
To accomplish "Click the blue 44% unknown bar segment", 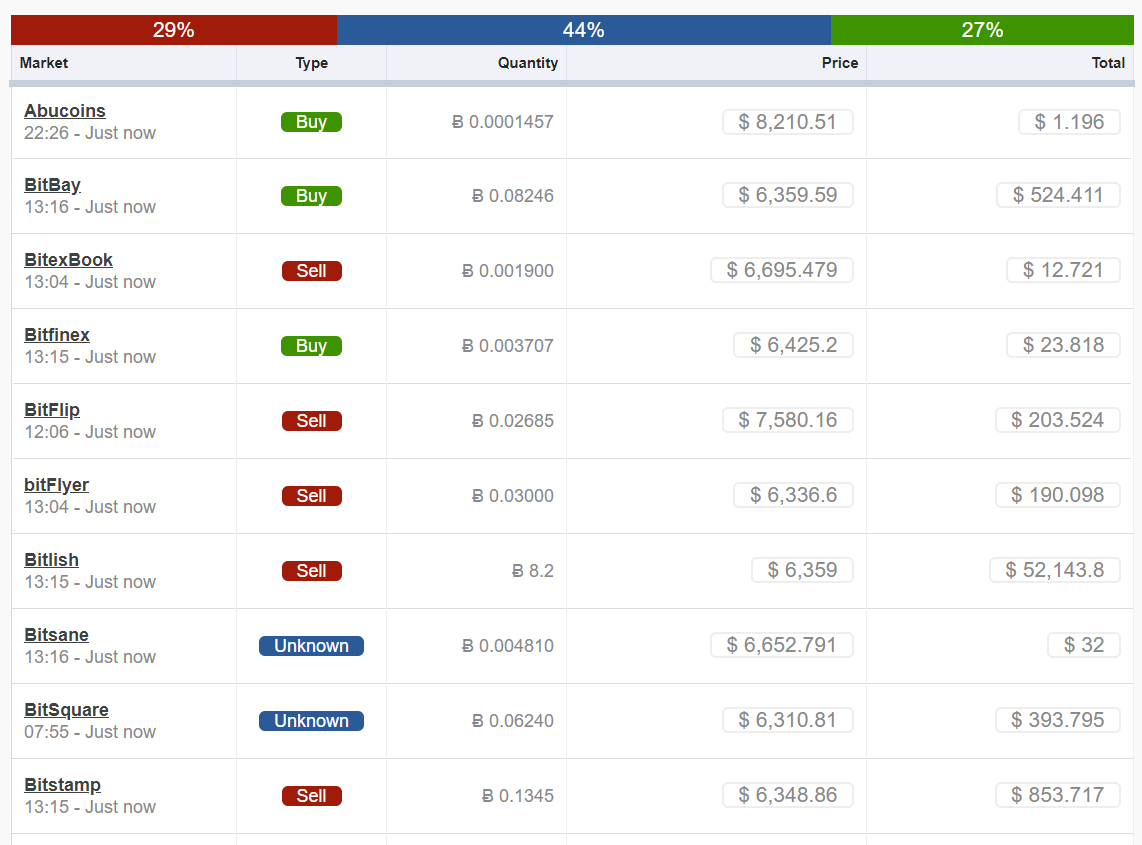I will click(584, 30).
